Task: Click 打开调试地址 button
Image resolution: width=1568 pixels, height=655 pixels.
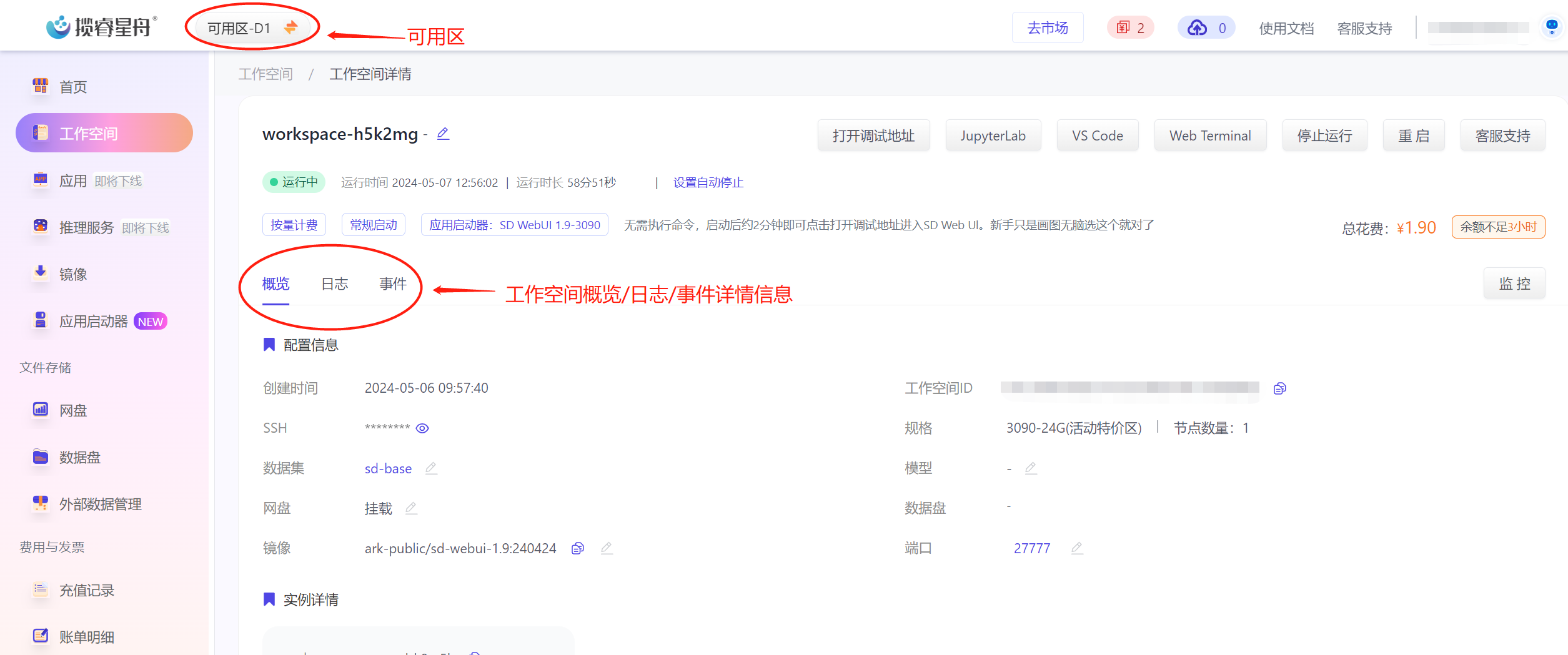Action: point(873,135)
